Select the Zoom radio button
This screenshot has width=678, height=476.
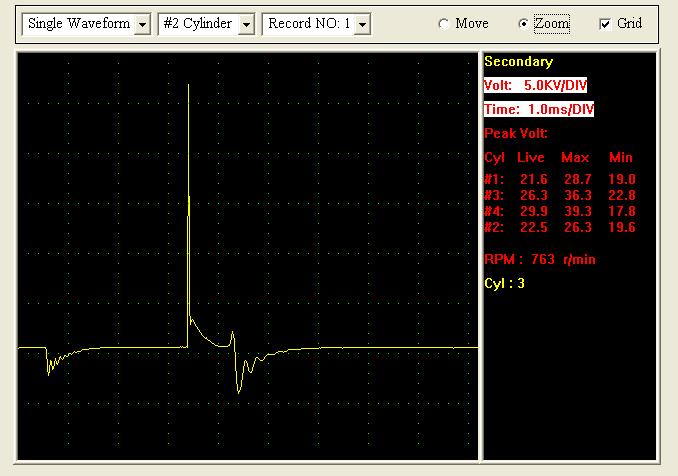523,24
